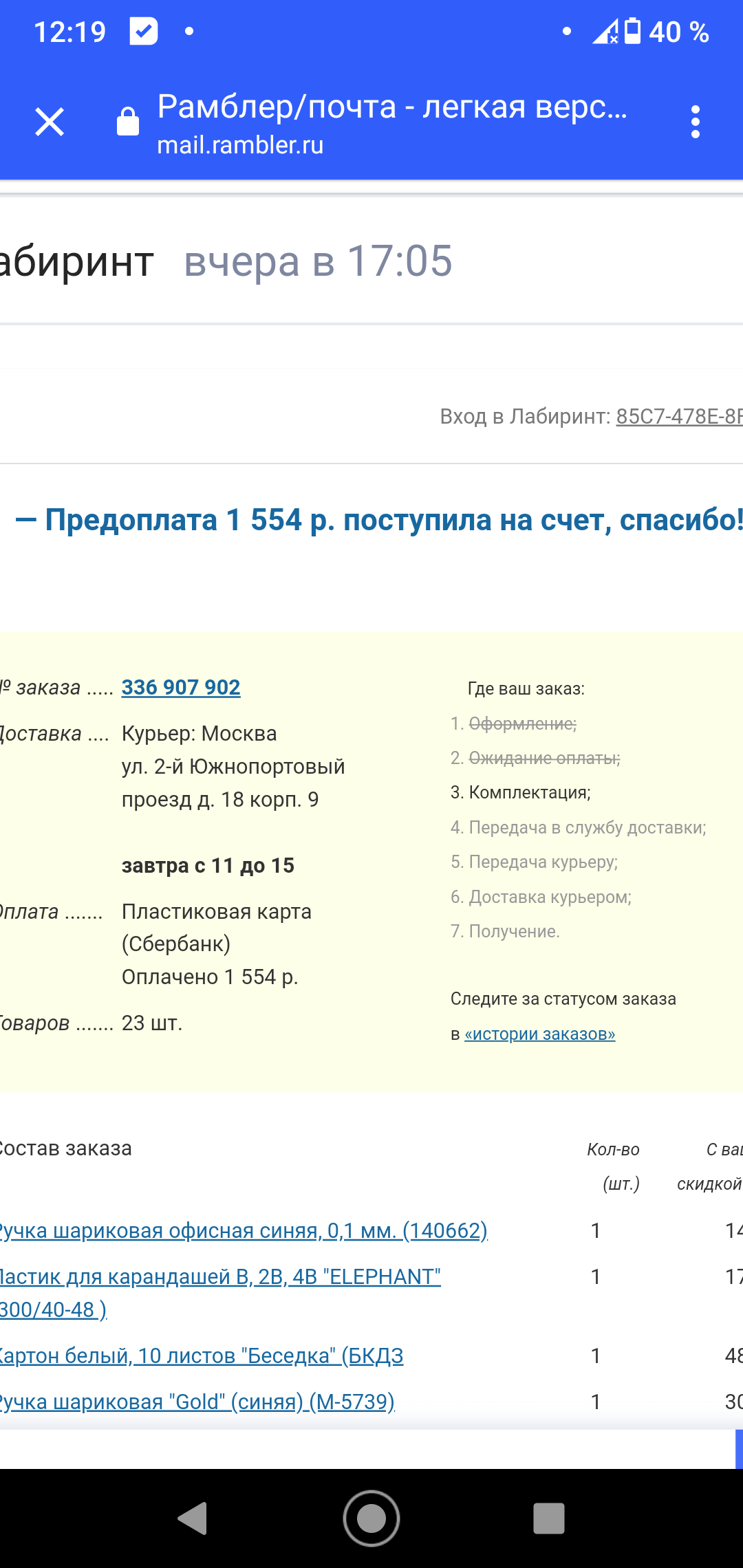Select status step '7. Получение.'
The height and width of the screenshot is (1568, 743).
tap(505, 931)
